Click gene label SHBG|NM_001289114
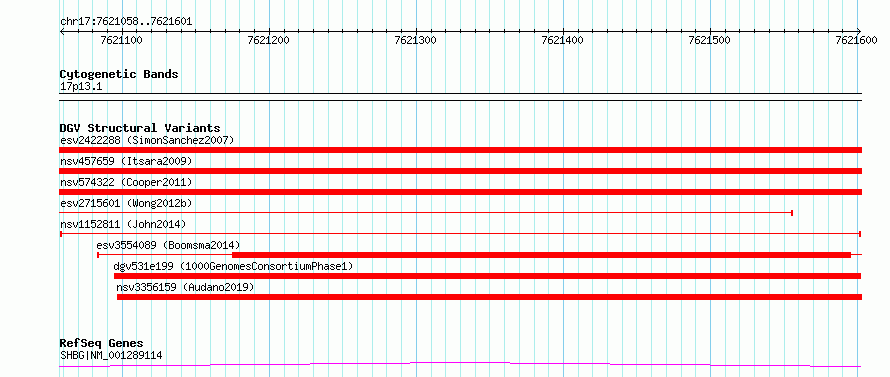This screenshot has width=890, height=377. (x=111, y=356)
